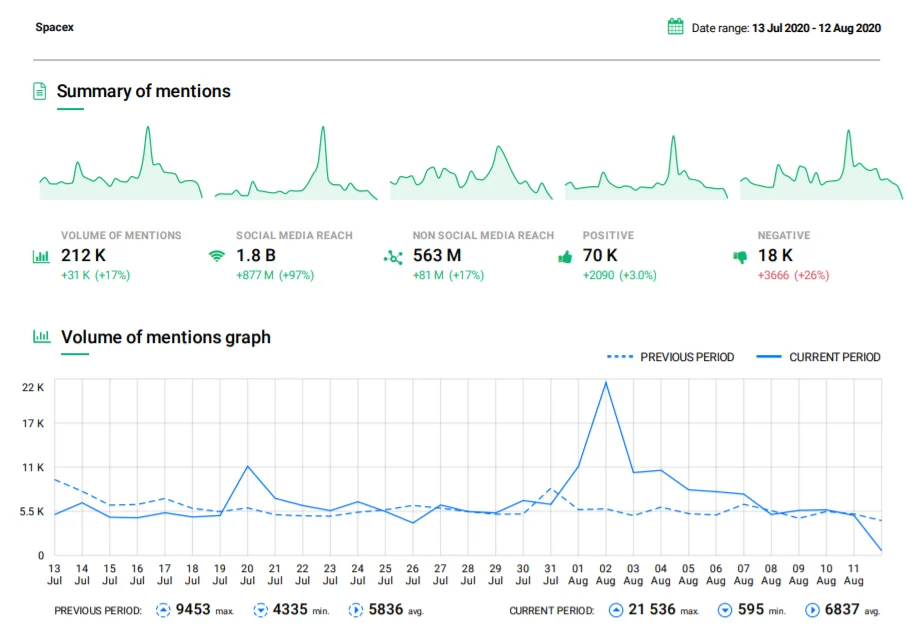Click the previous period min arrow icon near 4335
This screenshot has width=918, height=636.
(260, 610)
